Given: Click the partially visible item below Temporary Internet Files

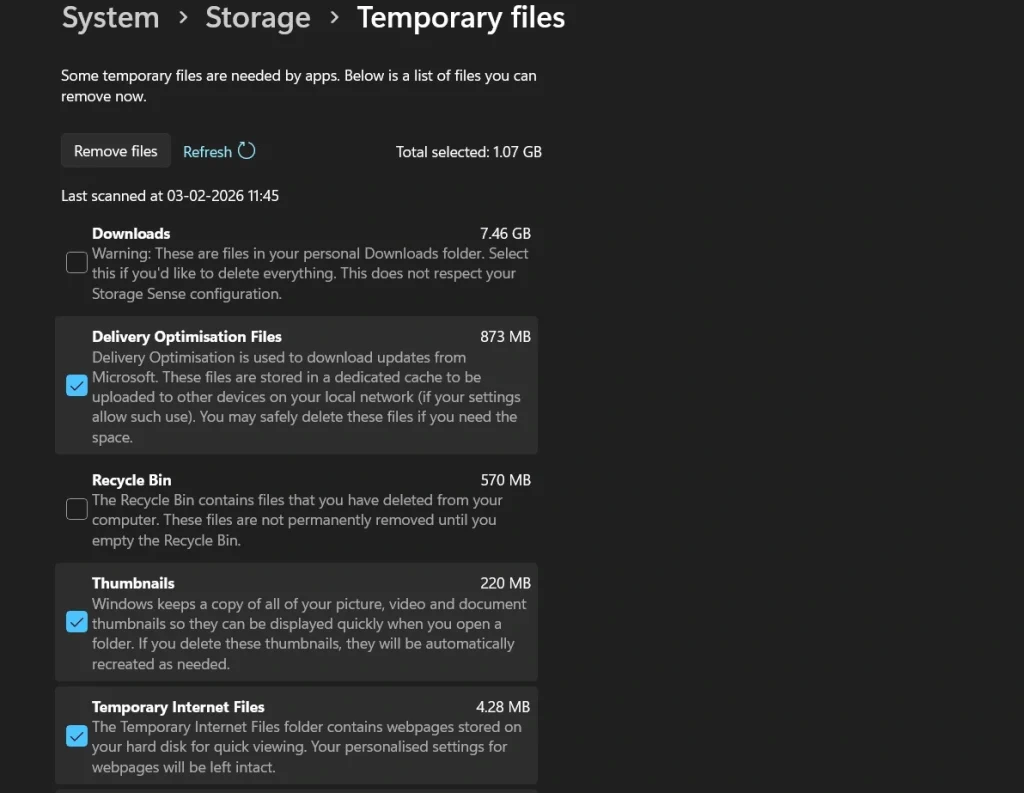Looking at the screenshot, I should tap(296, 789).
